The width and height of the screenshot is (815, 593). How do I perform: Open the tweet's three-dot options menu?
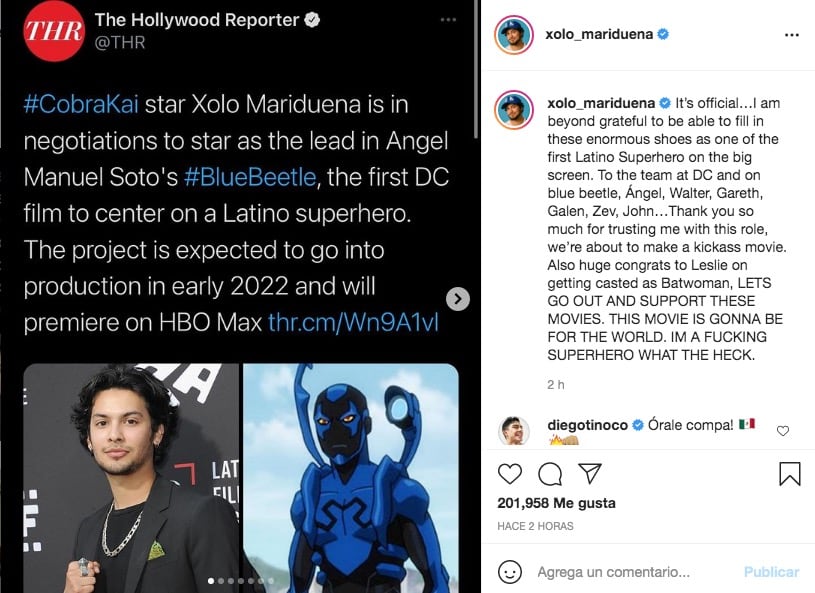coord(448,20)
